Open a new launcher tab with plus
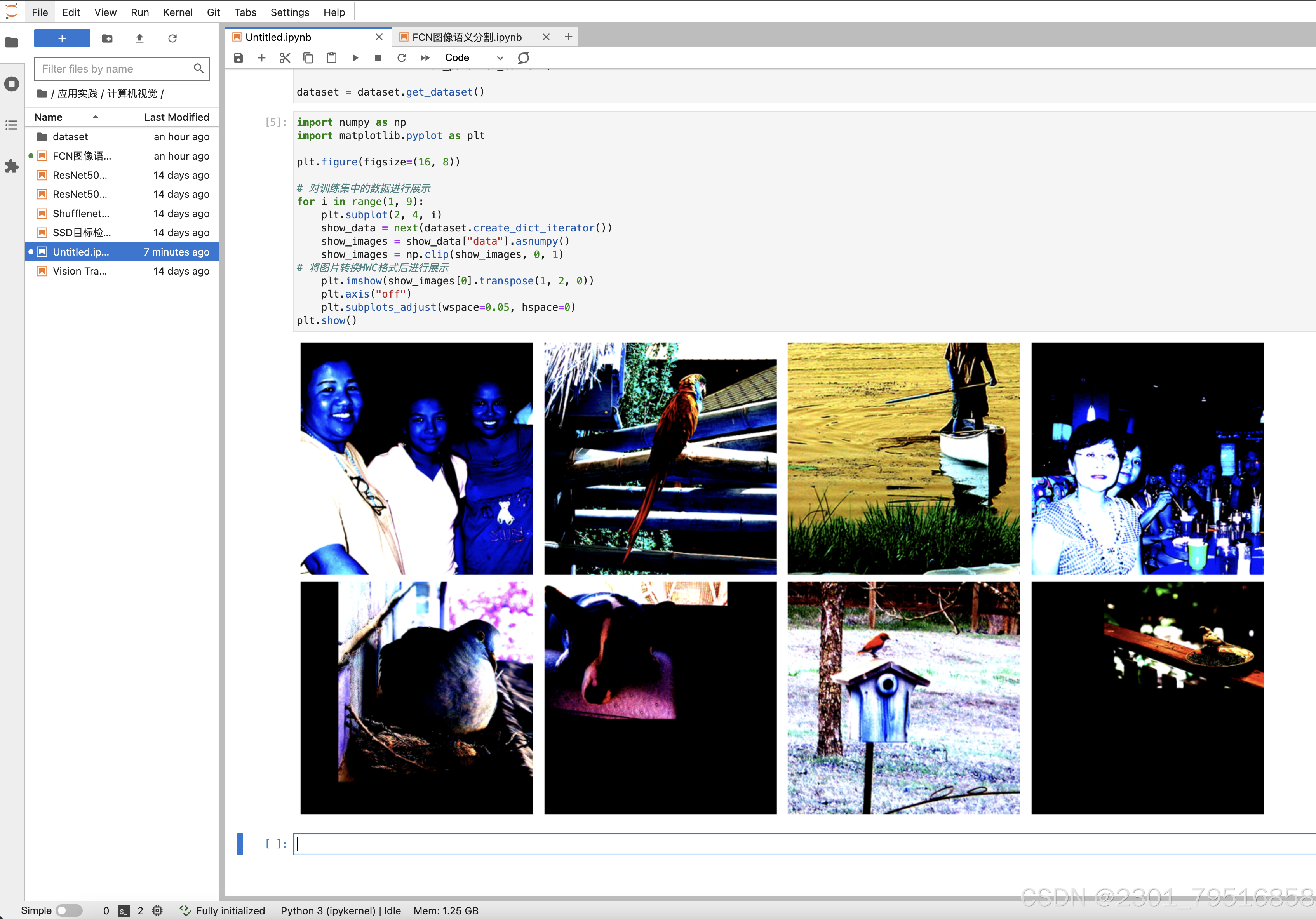The image size is (1316, 919). coord(569,37)
